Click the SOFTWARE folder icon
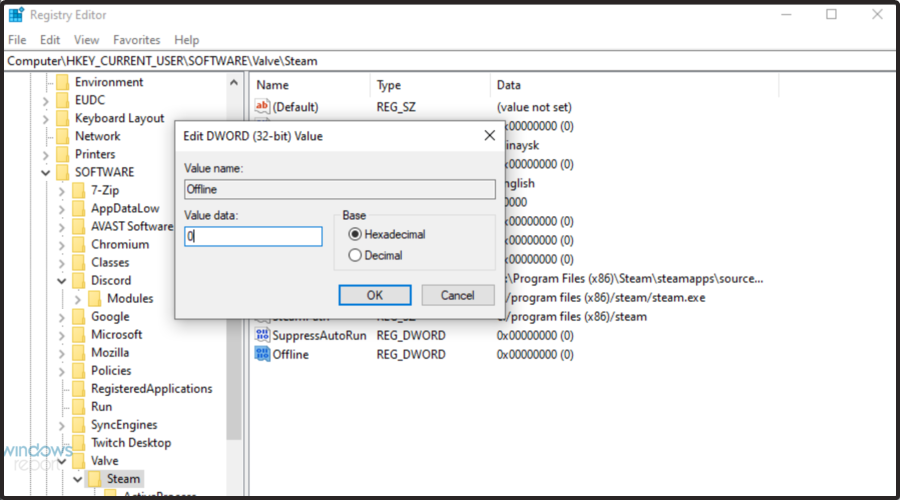The height and width of the screenshot is (500, 900). click(x=63, y=172)
